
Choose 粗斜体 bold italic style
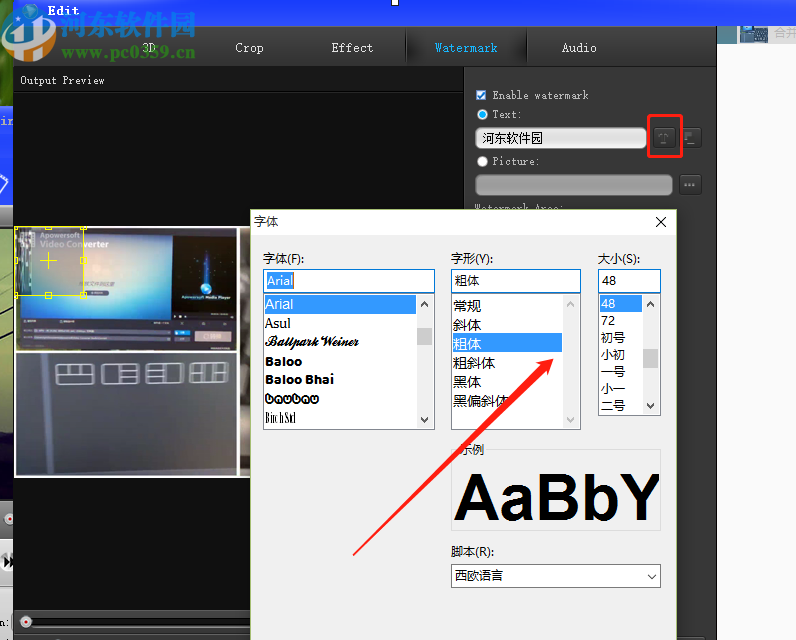pyautogui.click(x=507, y=363)
